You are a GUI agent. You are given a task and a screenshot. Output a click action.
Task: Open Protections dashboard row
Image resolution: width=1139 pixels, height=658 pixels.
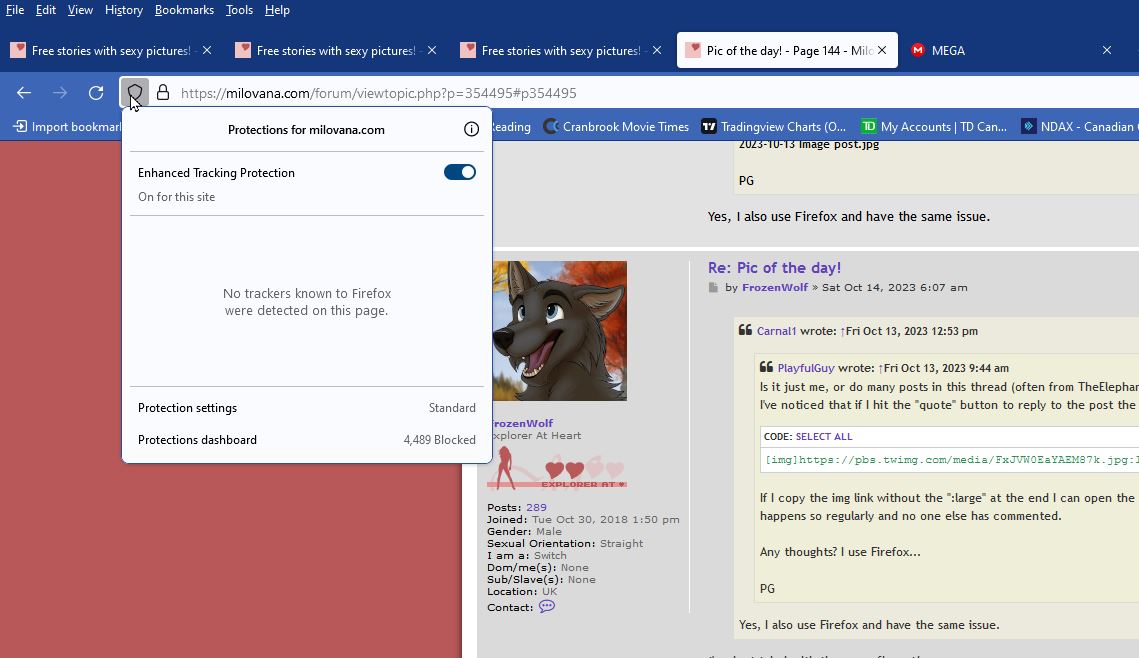click(x=307, y=440)
